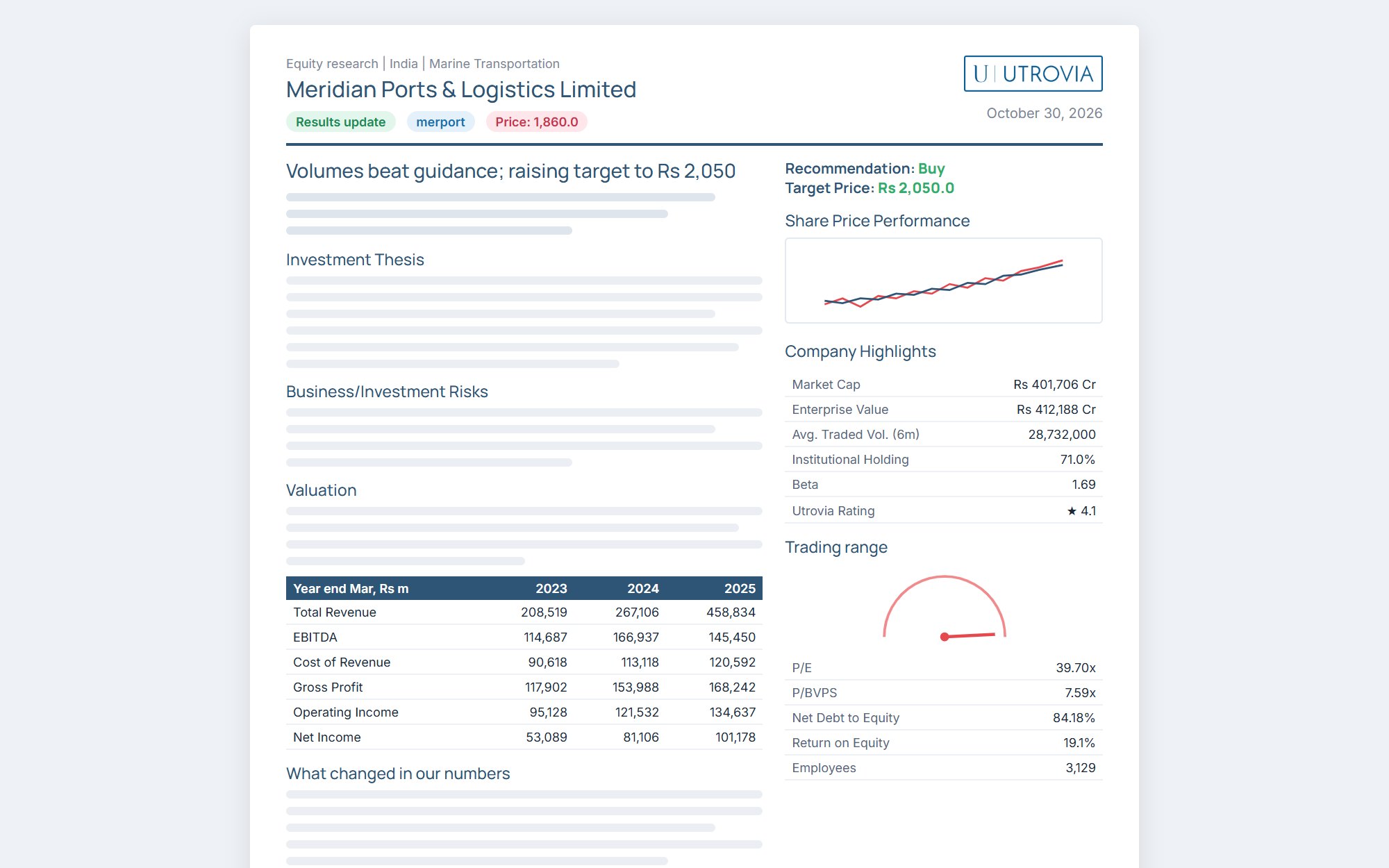This screenshot has width=1389, height=868.
Task: Click the Utrovia logo
Action: [x=1033, y=74]
